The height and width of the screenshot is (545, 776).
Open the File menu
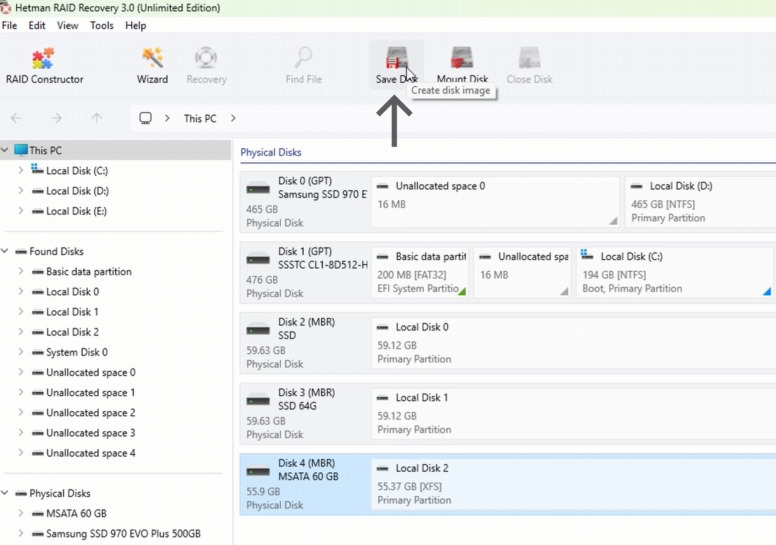(x=9, y=26)
